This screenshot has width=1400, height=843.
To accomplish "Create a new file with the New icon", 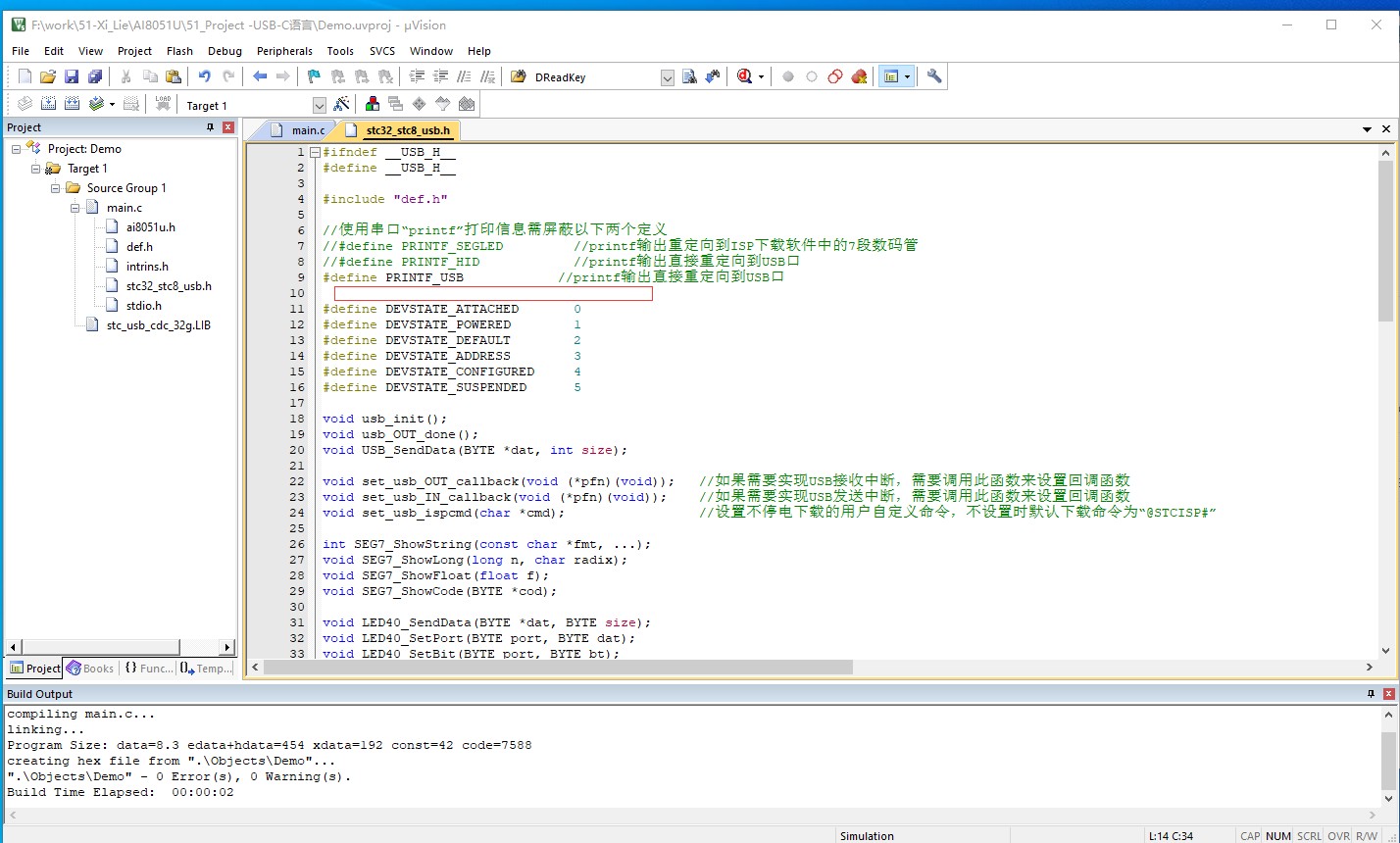I will click(25, 76).
